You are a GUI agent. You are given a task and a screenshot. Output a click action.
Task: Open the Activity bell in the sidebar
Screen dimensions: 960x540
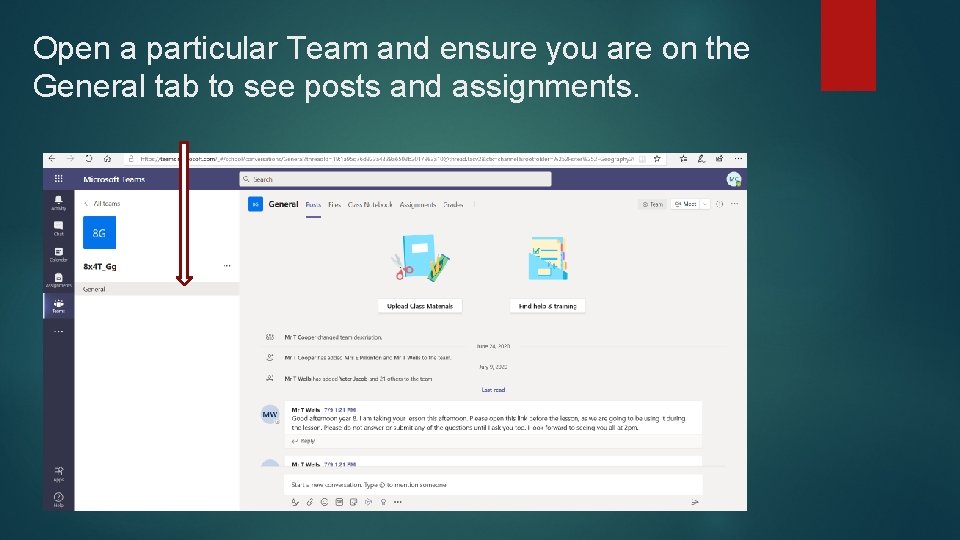coord(58,203)
